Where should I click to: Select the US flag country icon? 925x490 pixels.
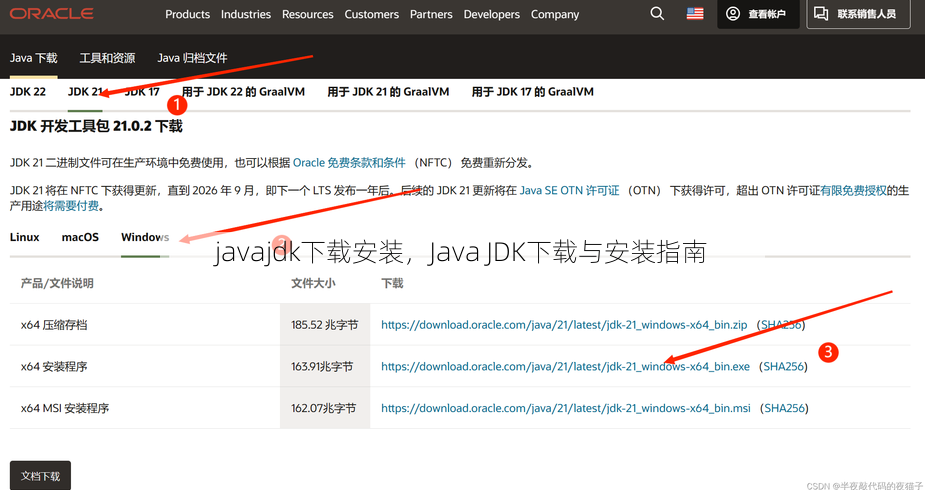coord(695,14)
